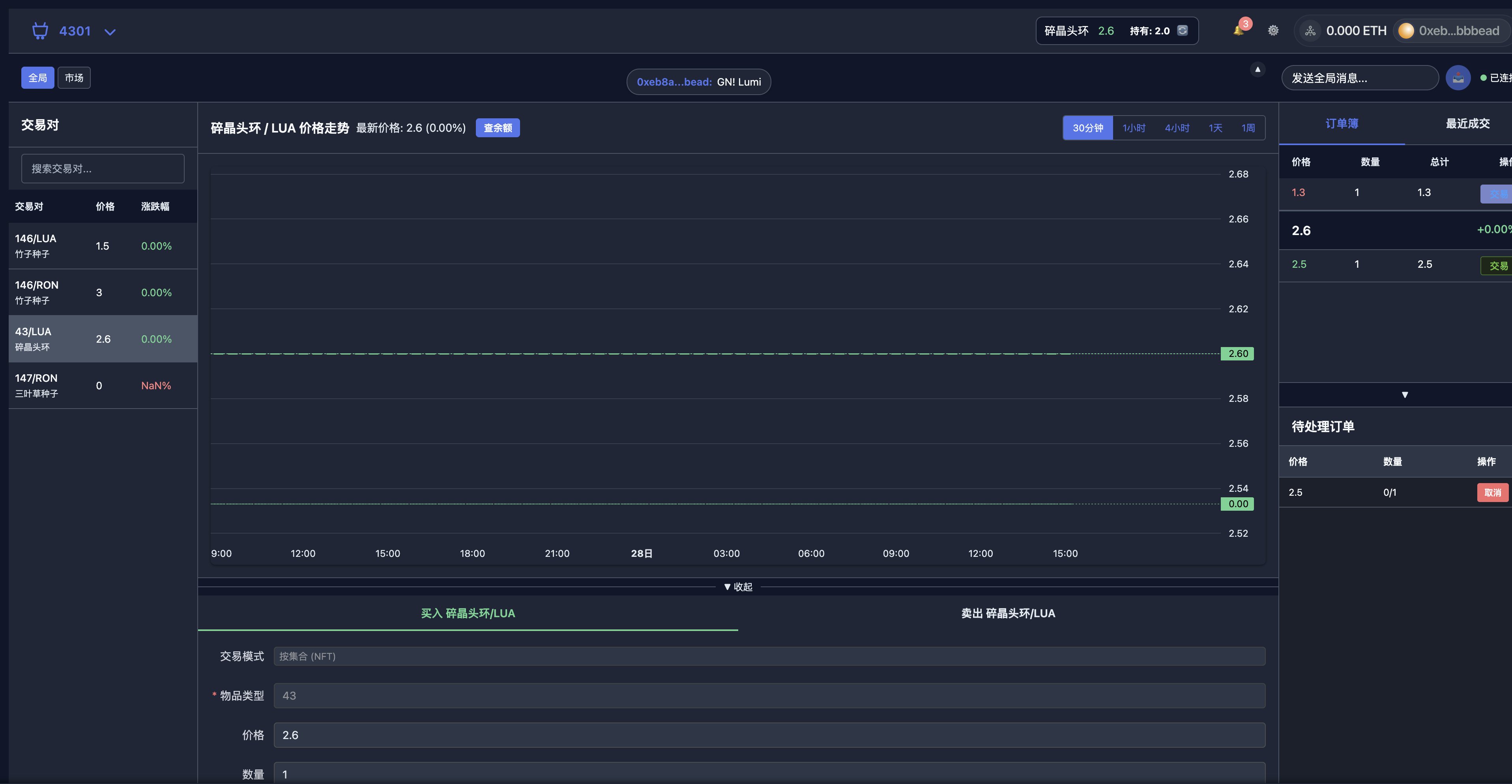
Task: Switch chart interval to 4小时
Action: tap(1177, 128)
